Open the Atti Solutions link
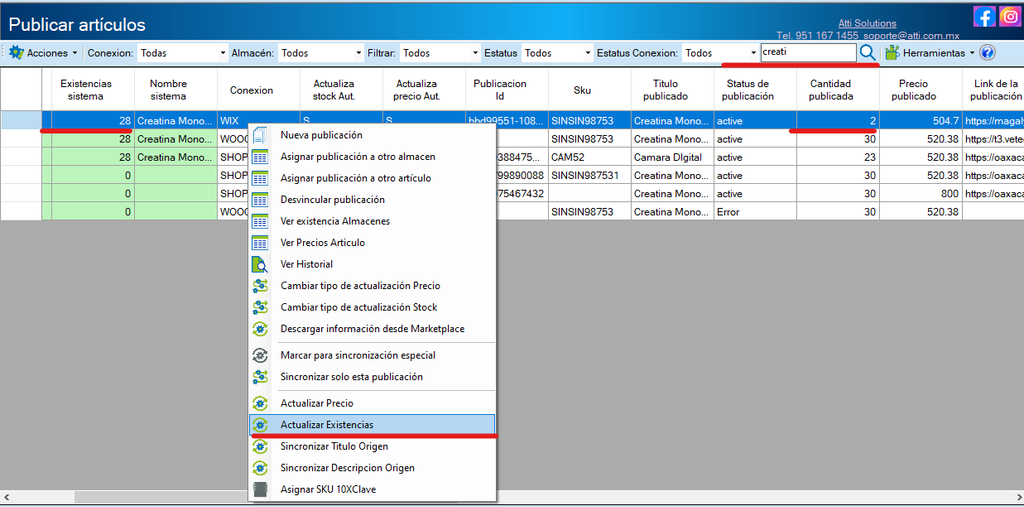1024x507 pixels. [867, 24]
